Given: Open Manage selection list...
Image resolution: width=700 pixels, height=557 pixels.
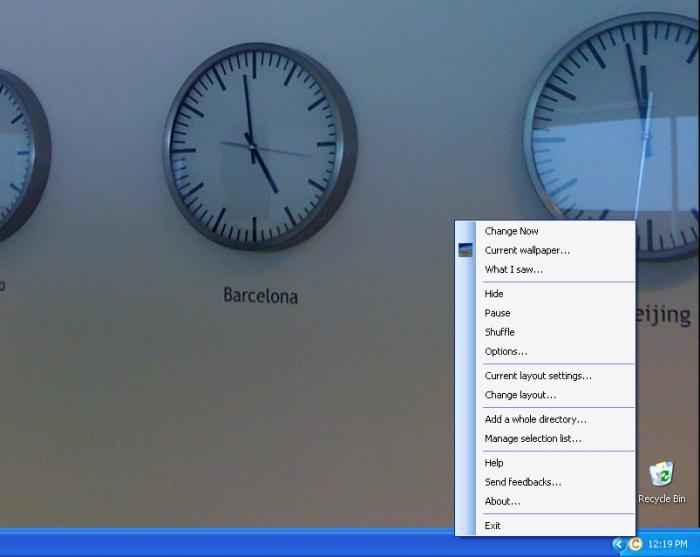Looking at the screenshot, I should tap(545, 439).
